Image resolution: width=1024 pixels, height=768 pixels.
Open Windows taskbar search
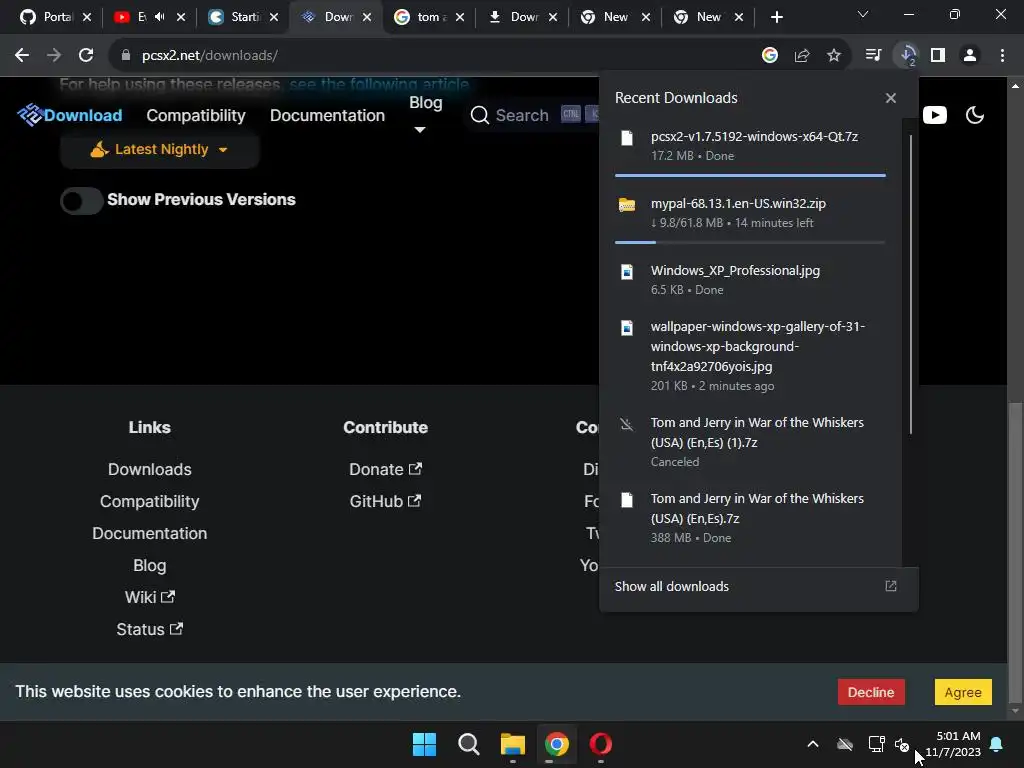tap(468, 744)
